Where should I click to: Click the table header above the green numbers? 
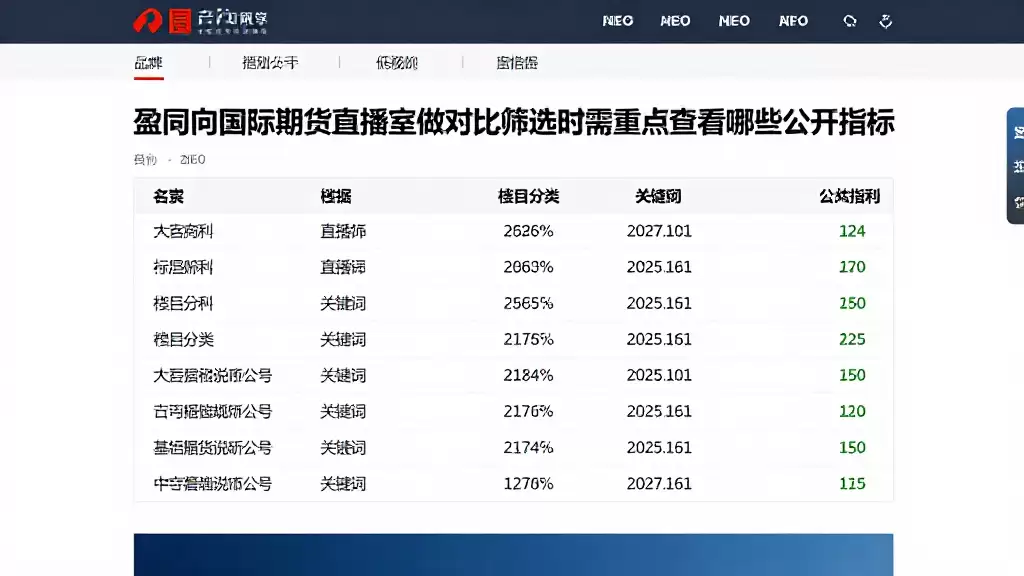pos(850,197)
